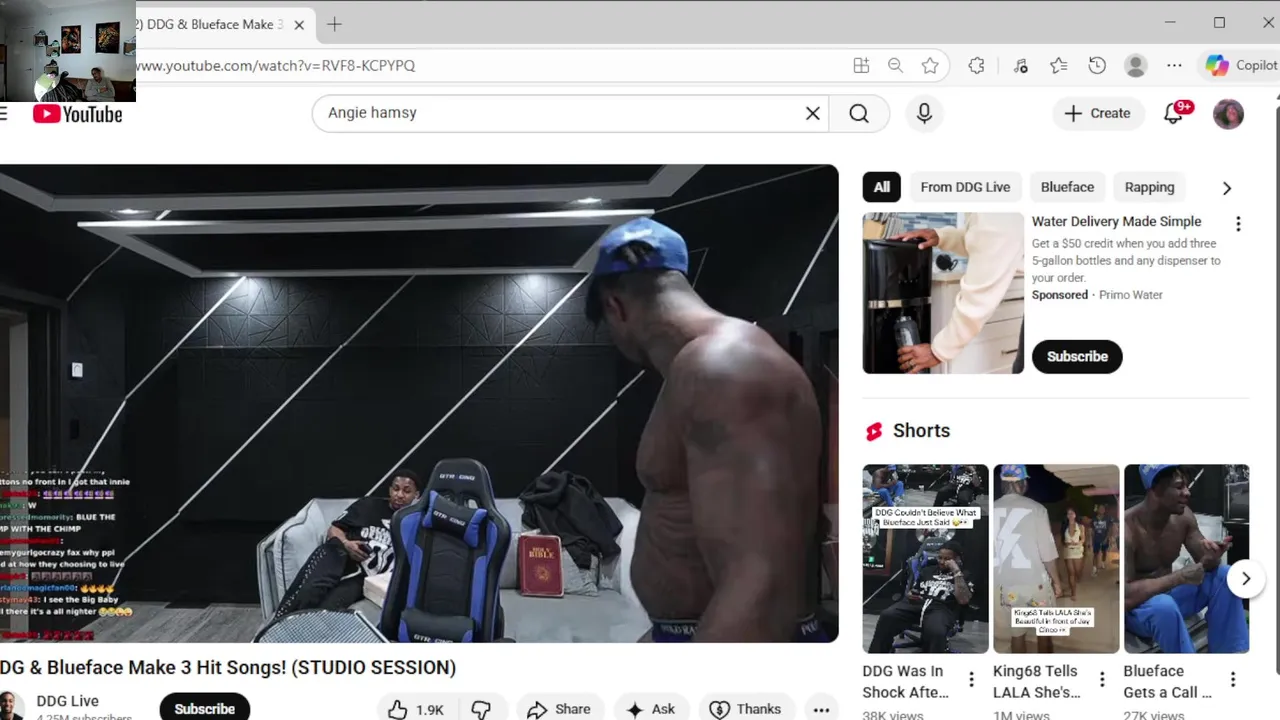Image resolution: width=1280 pixels, height=720 pixels.
Task: Select the From DDG Live chip
Action: (965, 187)
